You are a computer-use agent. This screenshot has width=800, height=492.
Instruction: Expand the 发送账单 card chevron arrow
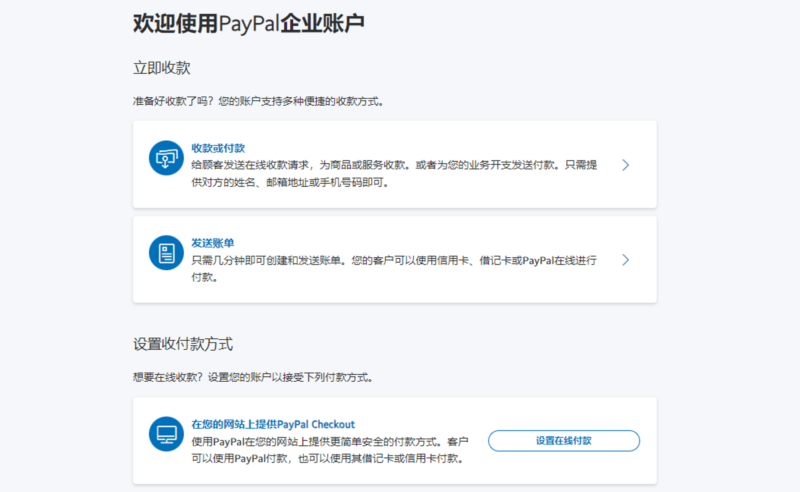tap(626, 260)
